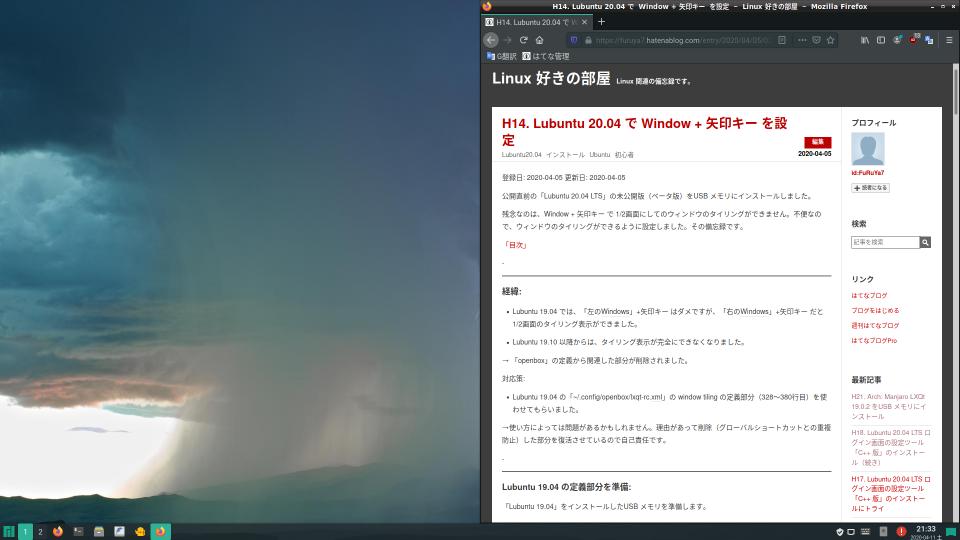This screenshot has width=960, height=540.
Task: Click clipboard tray icon
Action: point(851,531)
